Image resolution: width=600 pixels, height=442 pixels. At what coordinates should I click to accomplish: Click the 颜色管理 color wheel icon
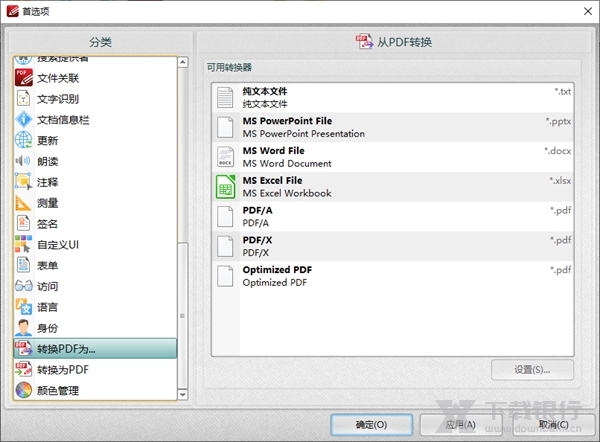(24, 390)
